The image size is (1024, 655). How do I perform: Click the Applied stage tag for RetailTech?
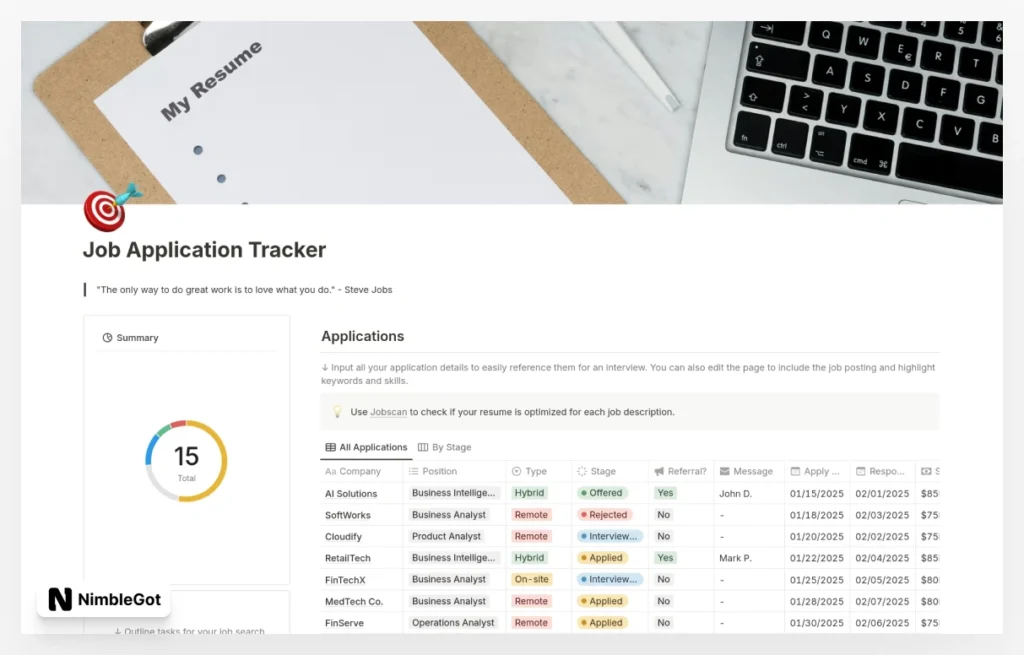pyautogui.click(x=602, y=558)
